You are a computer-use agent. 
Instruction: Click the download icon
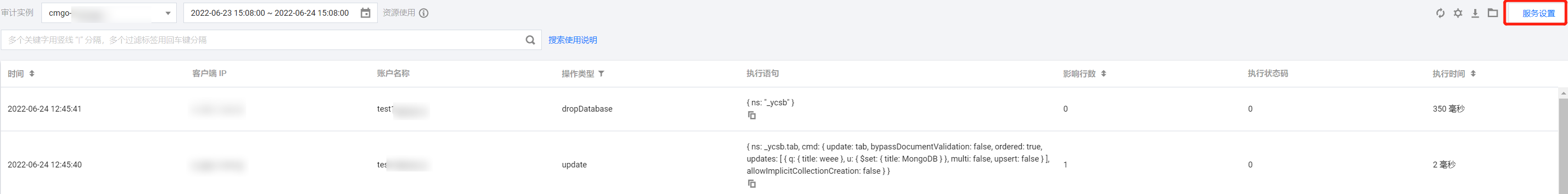(1475, 13)
